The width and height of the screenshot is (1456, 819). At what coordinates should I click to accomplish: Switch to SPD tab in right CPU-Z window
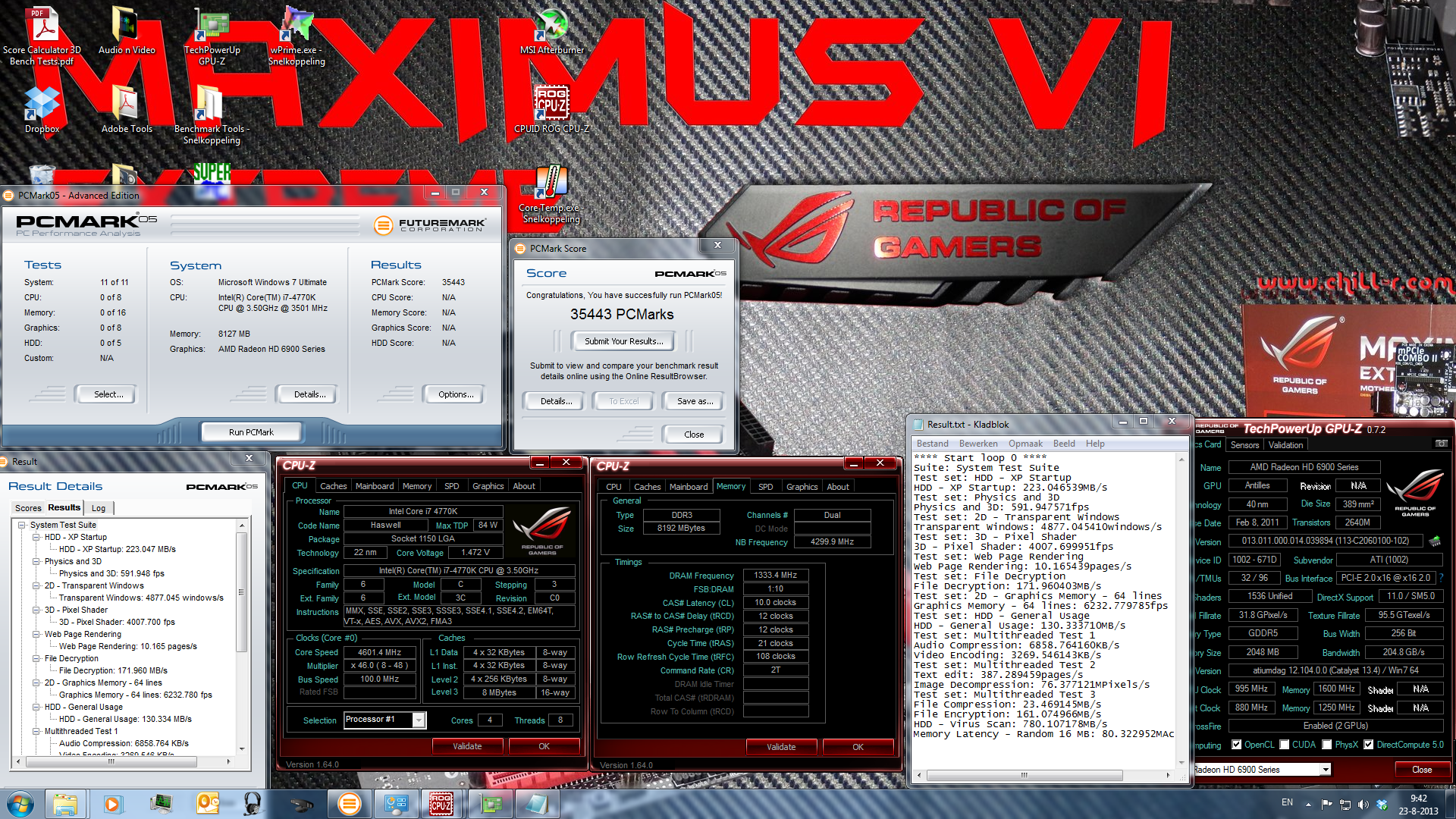(x=766, y=487)
